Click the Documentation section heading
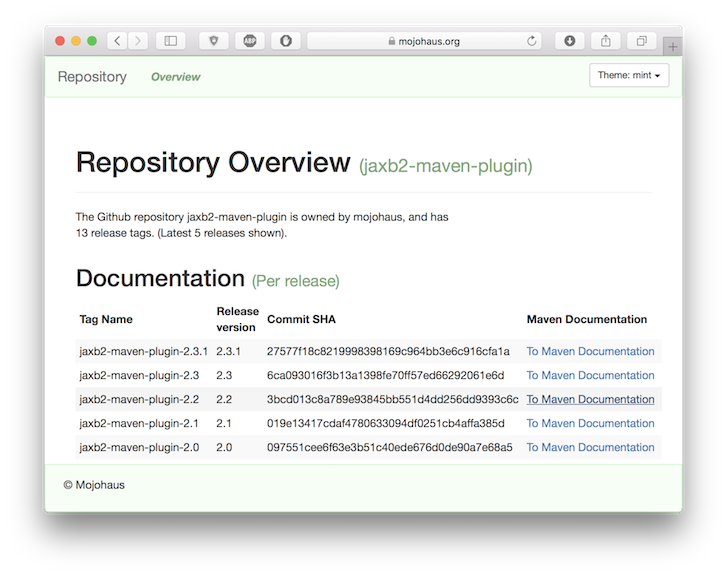The height and width of the screenshot is (576, 727). pos(160,279)
